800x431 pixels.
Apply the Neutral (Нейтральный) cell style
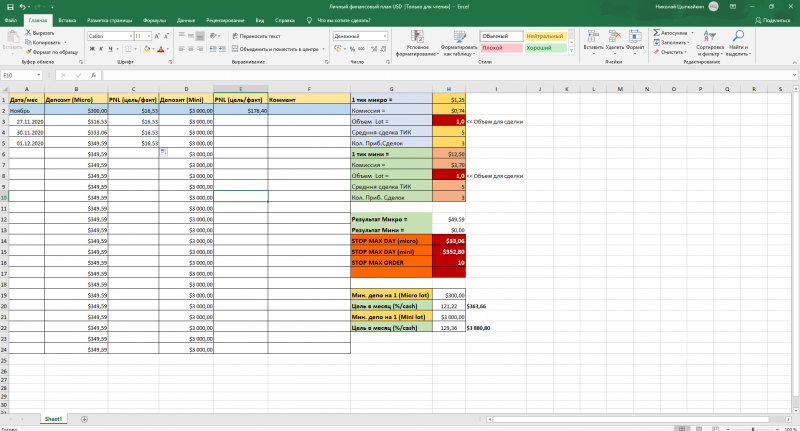[545, 36]
